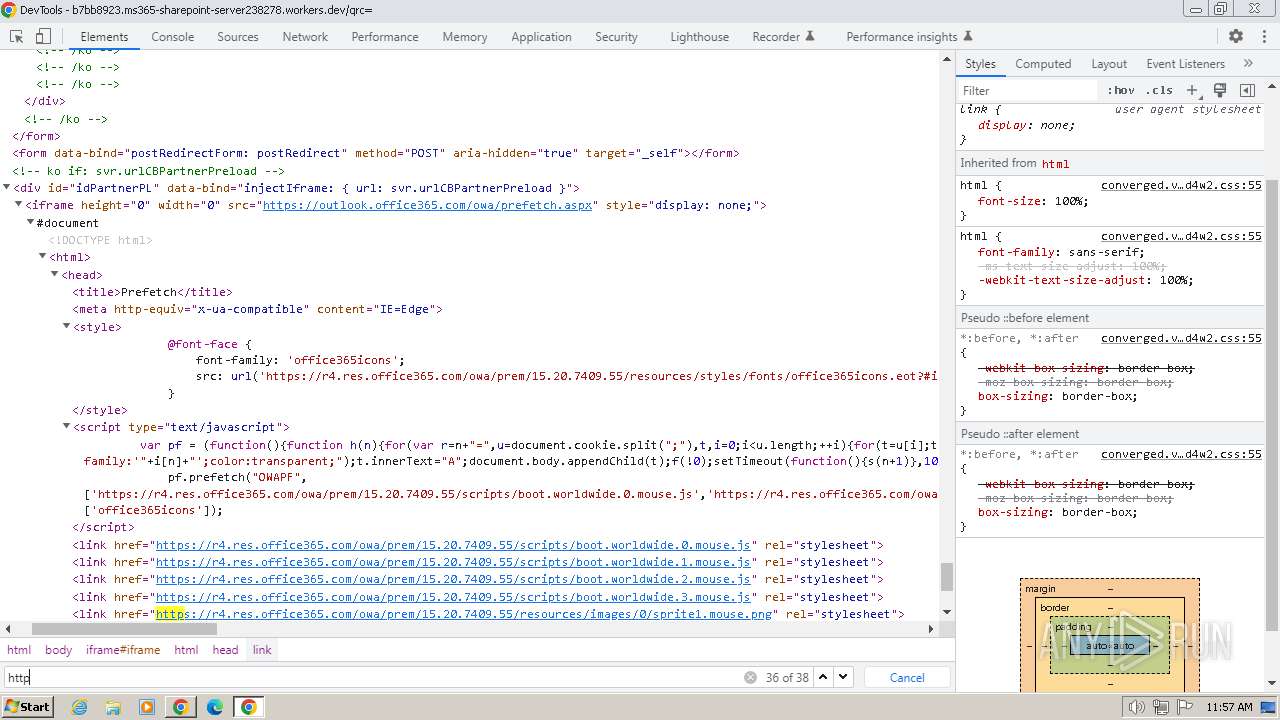Open the Security tab

click(616, 36)
